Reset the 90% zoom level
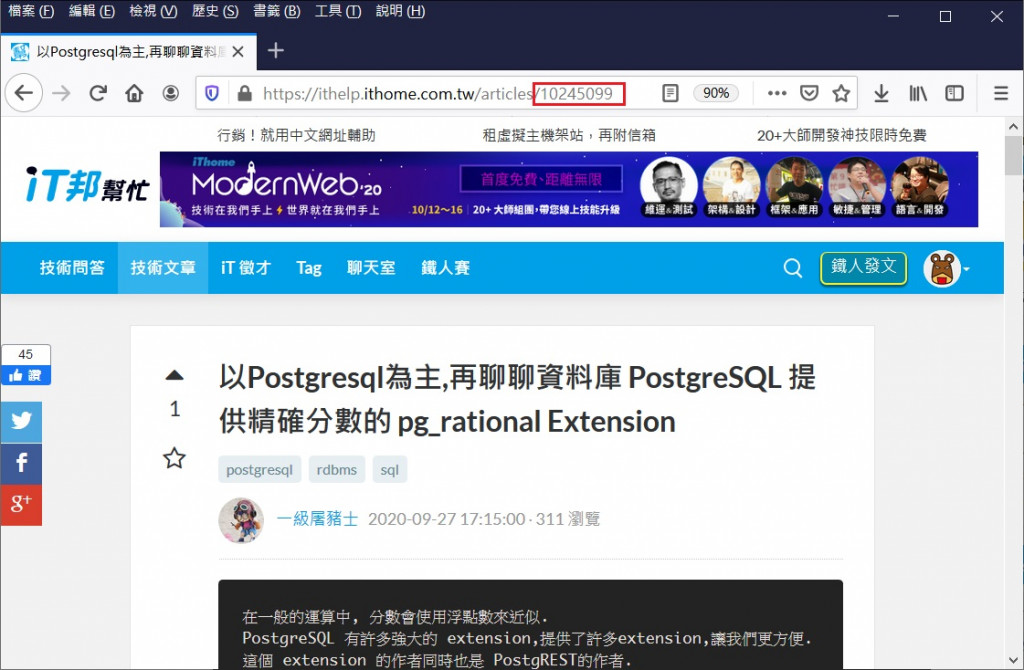The image size is (1024, 670). coord(716,93)
